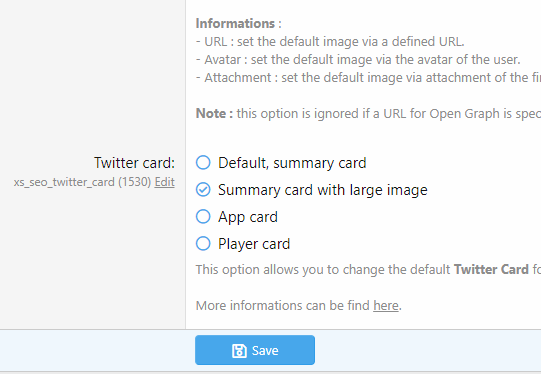Click the bold 'Twitter Card' in the description
Image resolution: width=541 pixels, height=374 pixels.
coord(491,269)
